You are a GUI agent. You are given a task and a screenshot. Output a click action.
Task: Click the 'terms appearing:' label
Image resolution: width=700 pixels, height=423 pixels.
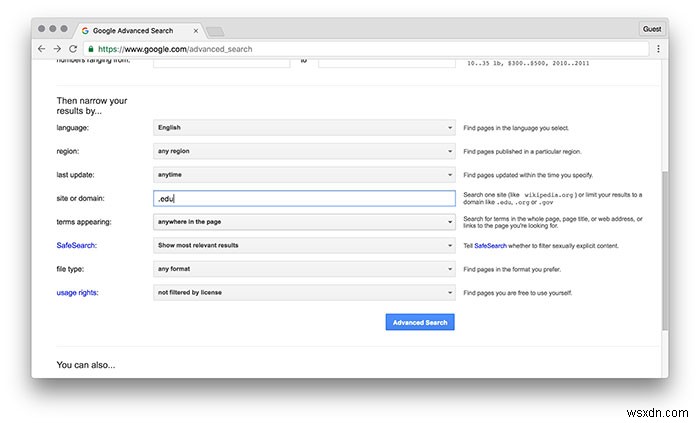(x=84, y=222)
